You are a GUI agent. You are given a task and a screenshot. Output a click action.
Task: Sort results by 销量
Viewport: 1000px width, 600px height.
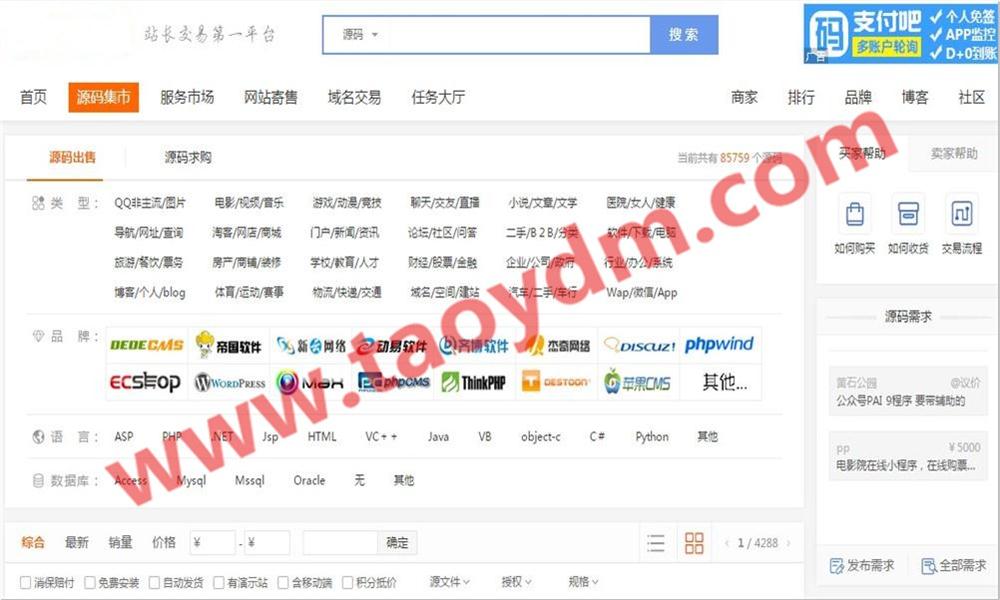tap(120, 543)
